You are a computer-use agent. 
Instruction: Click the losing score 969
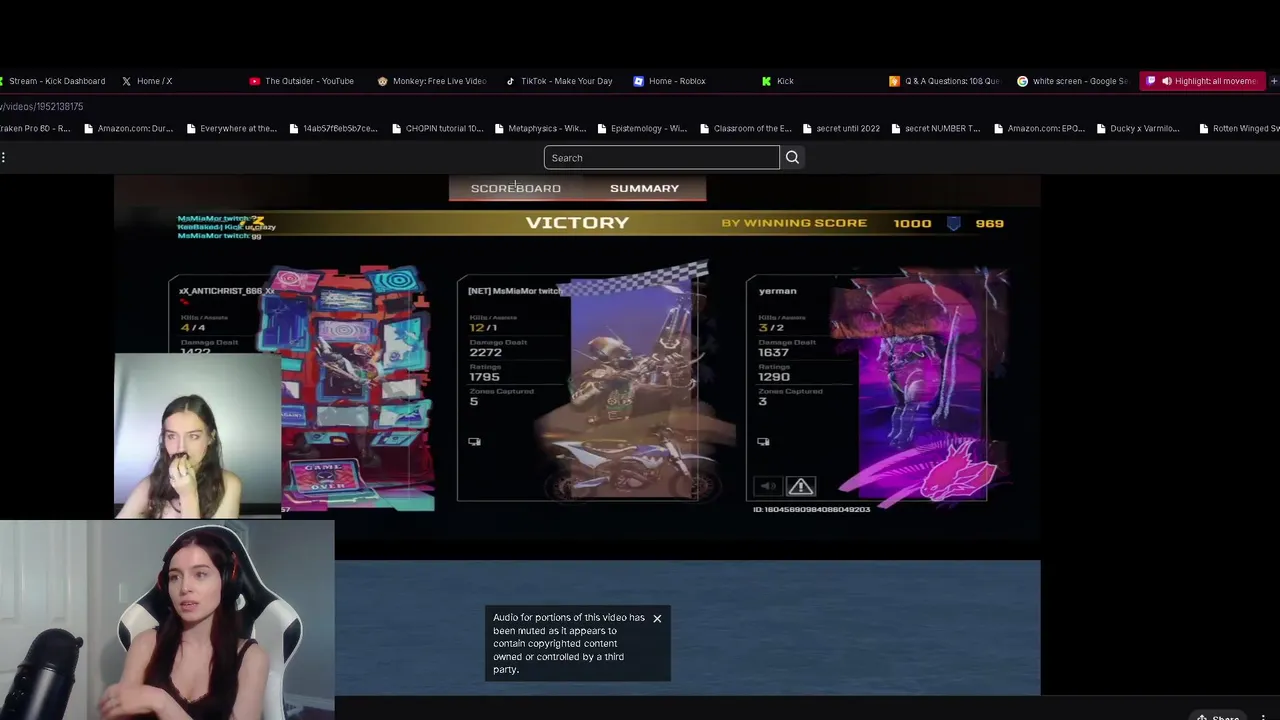pyautogui.click(x=989, y=223)
